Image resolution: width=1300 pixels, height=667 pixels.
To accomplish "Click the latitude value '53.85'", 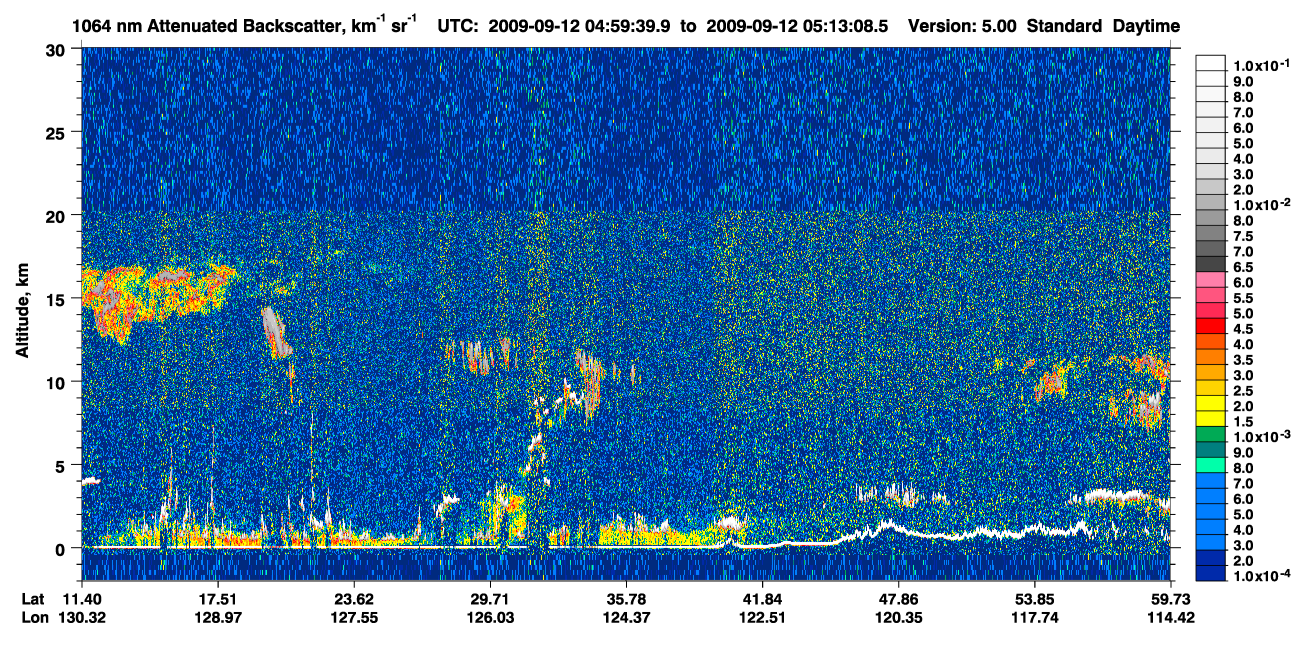I will coord(1034,598).
